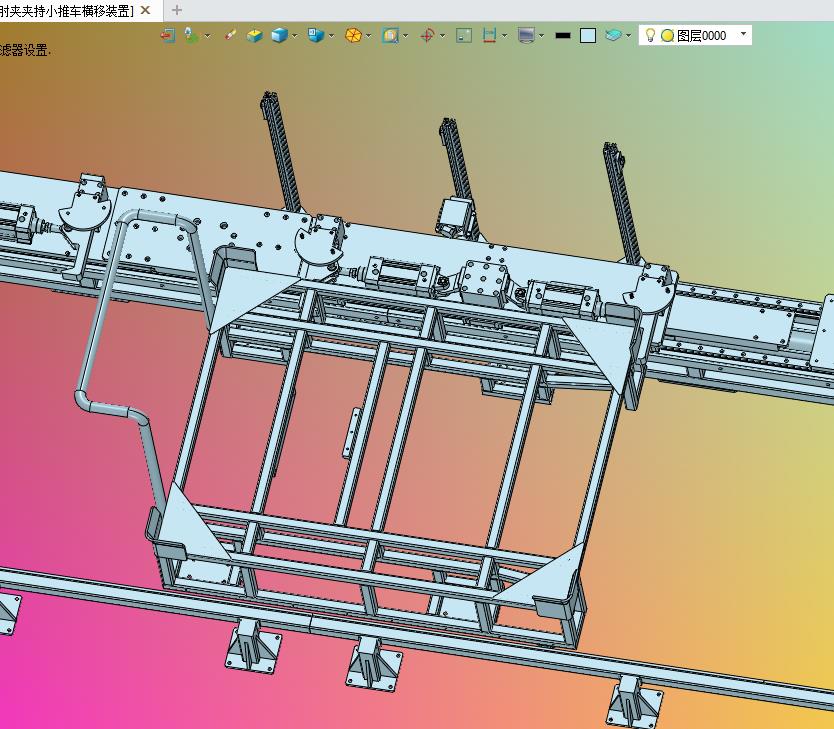This screenshot has width=834, height=729.
Task: Click the zoom window magnifier icon
Action: 390,36
